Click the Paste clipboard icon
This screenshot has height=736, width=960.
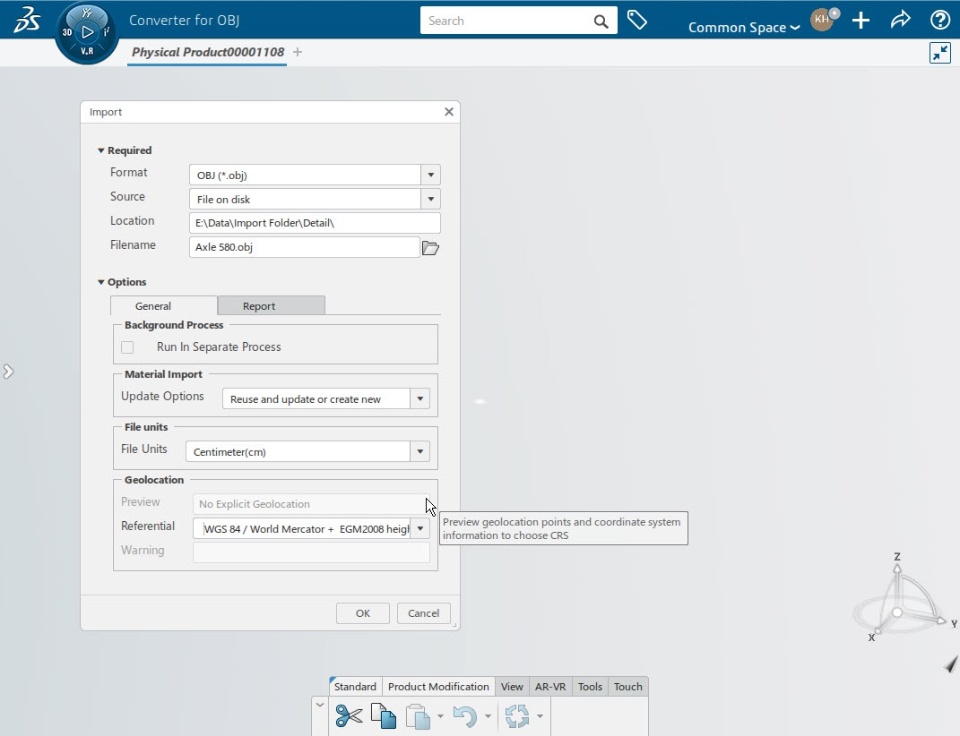click(x=418, y=716)
